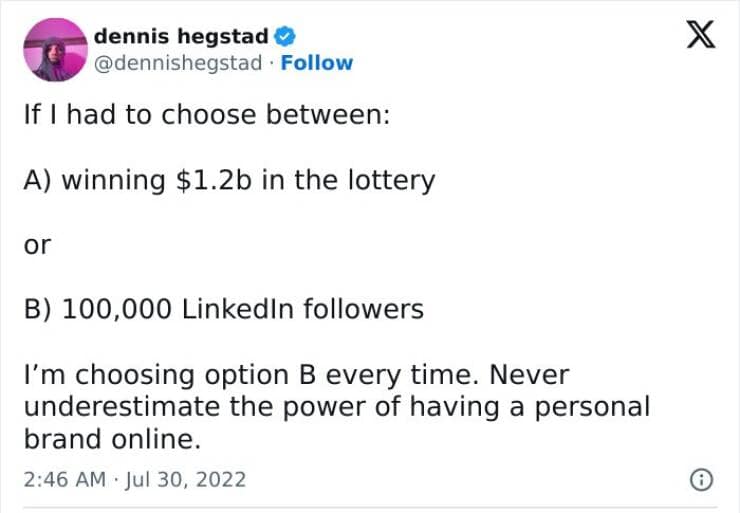740x513 pixels.
Task: Click the standalone word 'or'
Action: (36, 244)
